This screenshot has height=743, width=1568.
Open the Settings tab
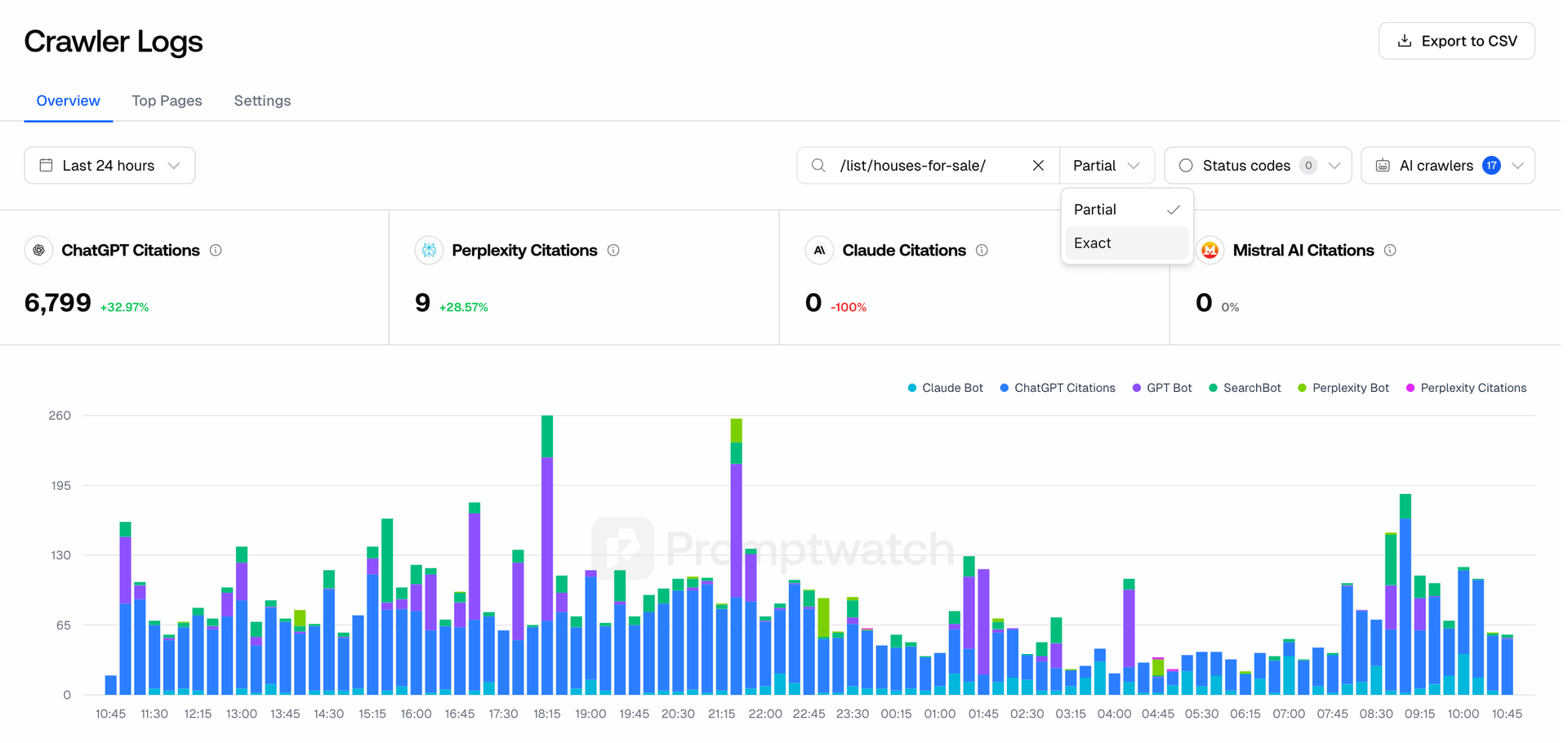coord(262,100)
